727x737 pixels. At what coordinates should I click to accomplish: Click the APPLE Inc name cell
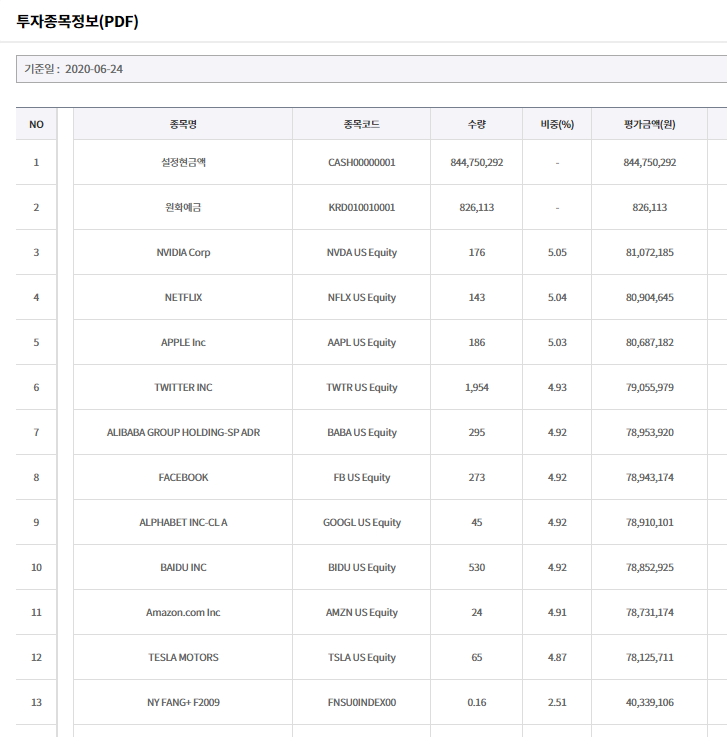[183, 342]
